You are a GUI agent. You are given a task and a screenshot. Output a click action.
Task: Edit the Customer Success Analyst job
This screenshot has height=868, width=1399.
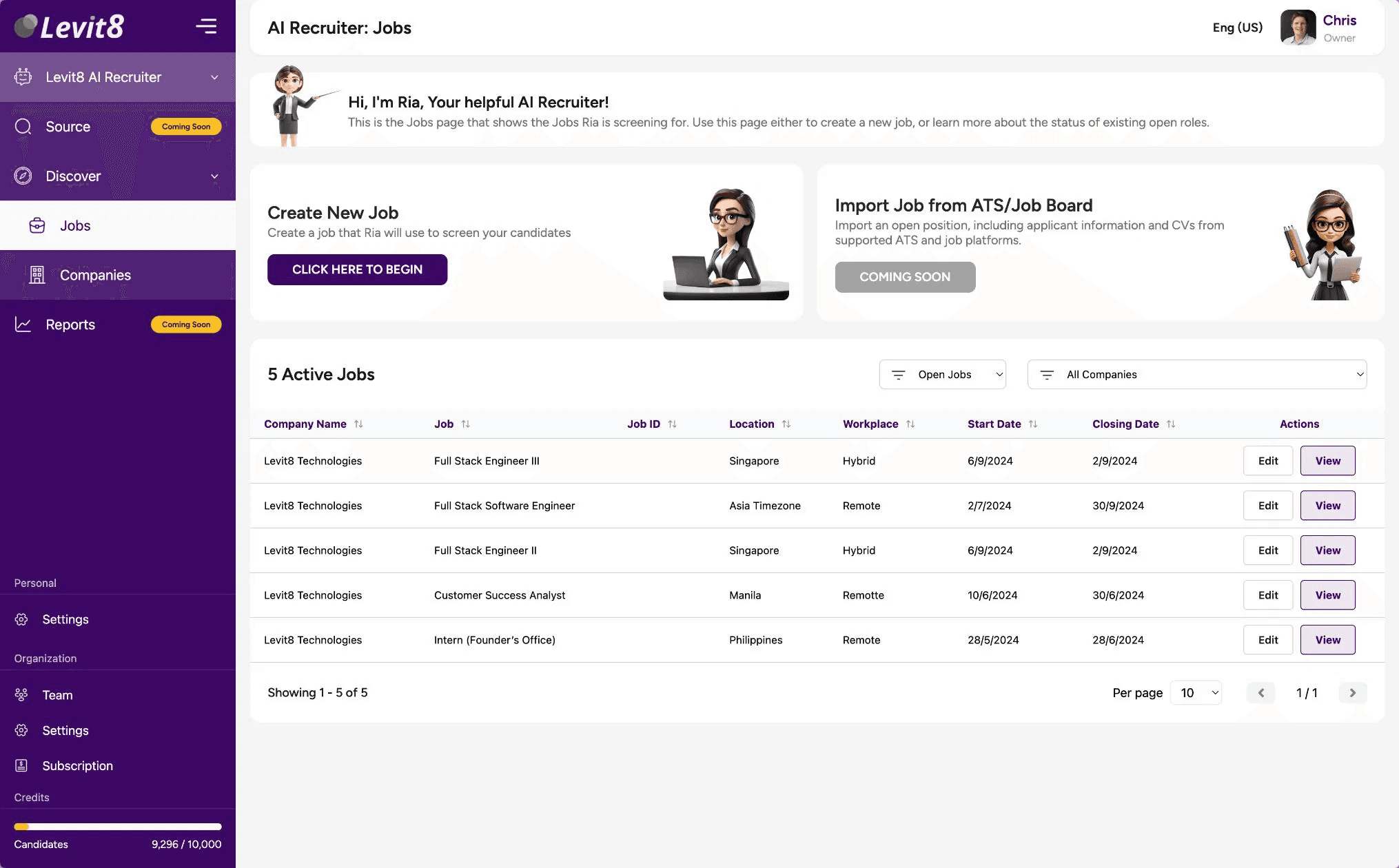pos(1268,595)
